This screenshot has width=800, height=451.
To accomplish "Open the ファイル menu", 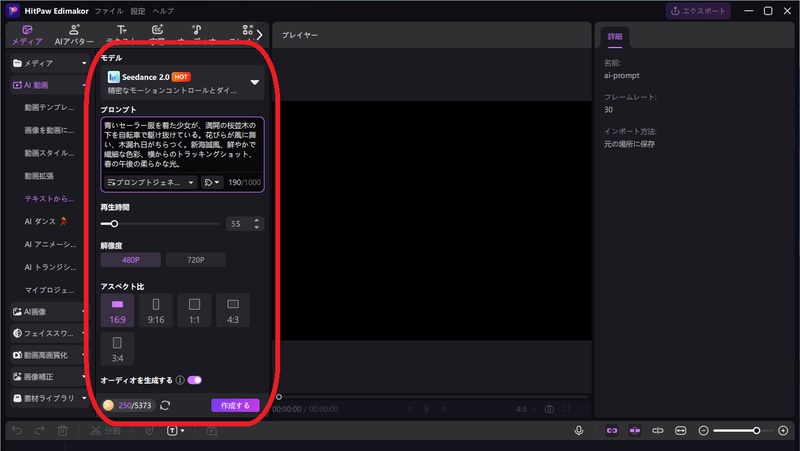I will tap(109, 11).
